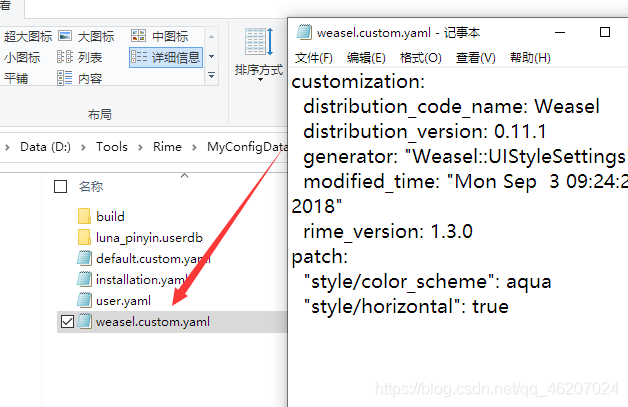Click the modified_time line in Notepad
628x407 pixels.
pos(465,181)
